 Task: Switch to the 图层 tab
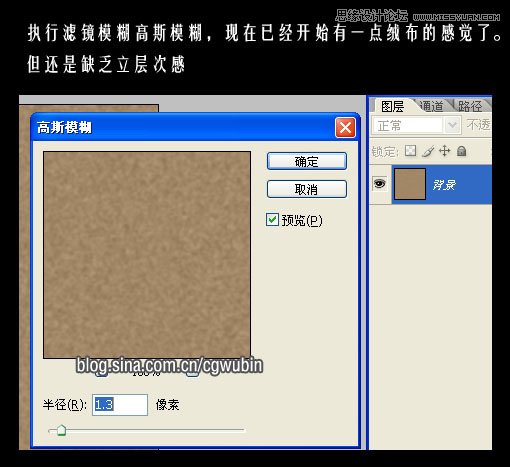(x=392, y=106)
